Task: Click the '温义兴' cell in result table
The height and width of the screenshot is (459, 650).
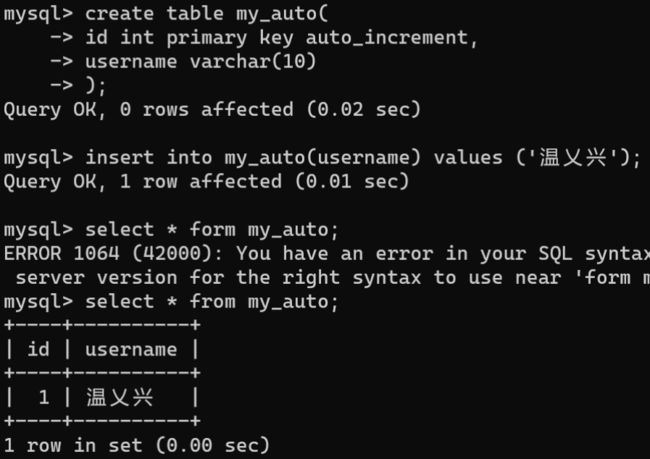Action: pyautogui.click(x=119, y=397)
